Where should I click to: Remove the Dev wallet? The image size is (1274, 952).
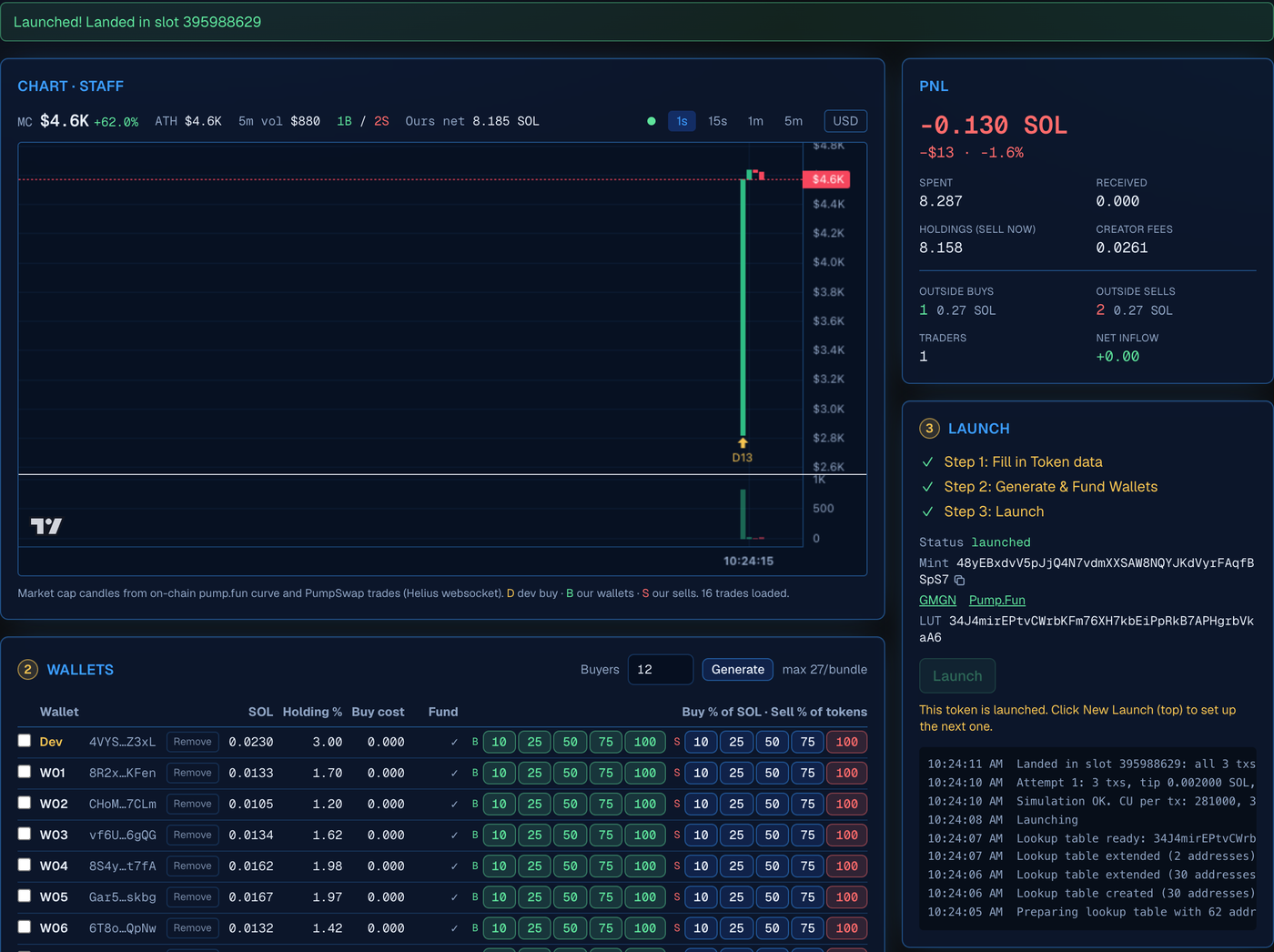coord(193,742)
